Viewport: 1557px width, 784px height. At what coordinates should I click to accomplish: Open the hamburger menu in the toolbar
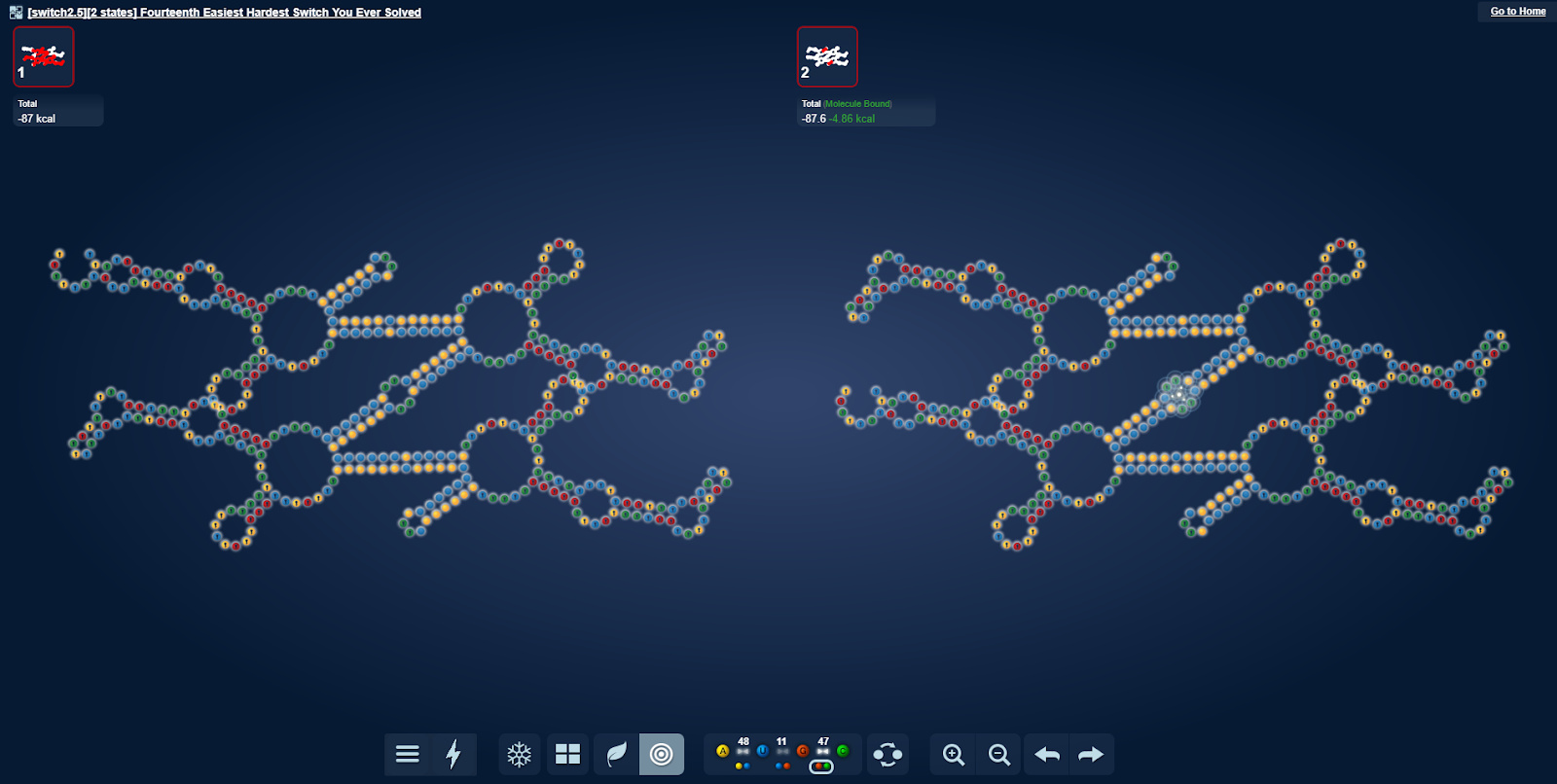408,754
